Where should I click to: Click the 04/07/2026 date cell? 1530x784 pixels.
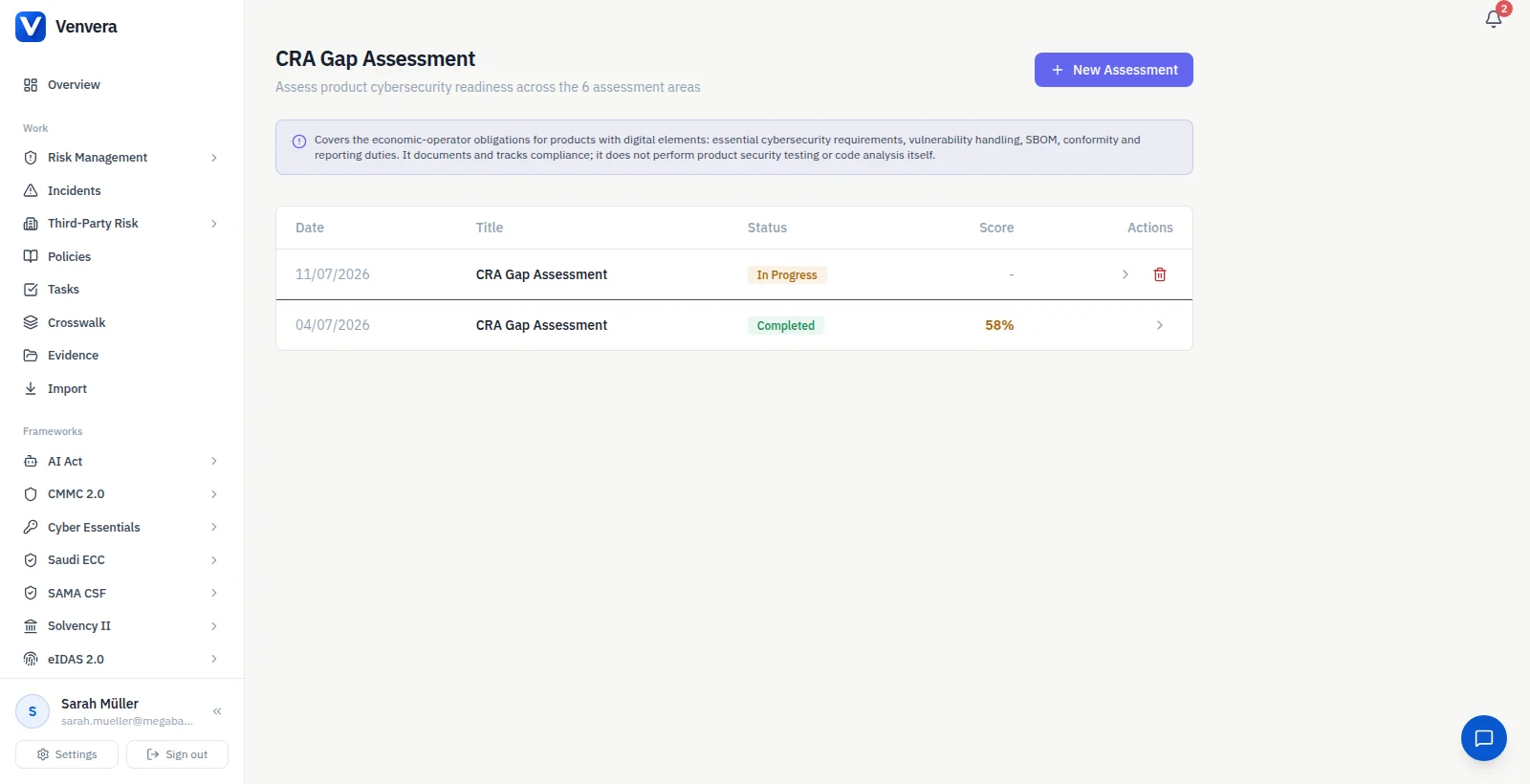coord(333,325)
